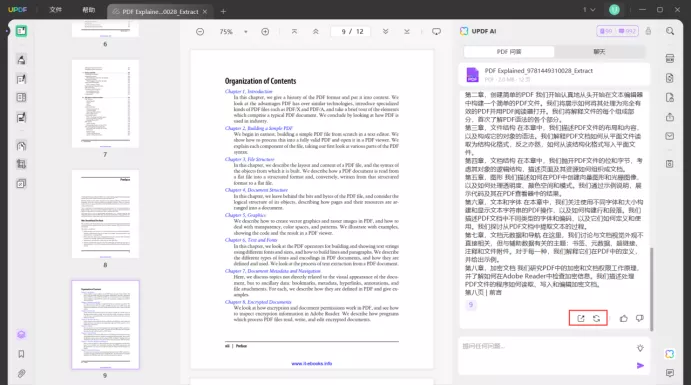Open the Chapter 5, Graphics link
The width and height of the screenshot is (691, 386).
[245, 215]
